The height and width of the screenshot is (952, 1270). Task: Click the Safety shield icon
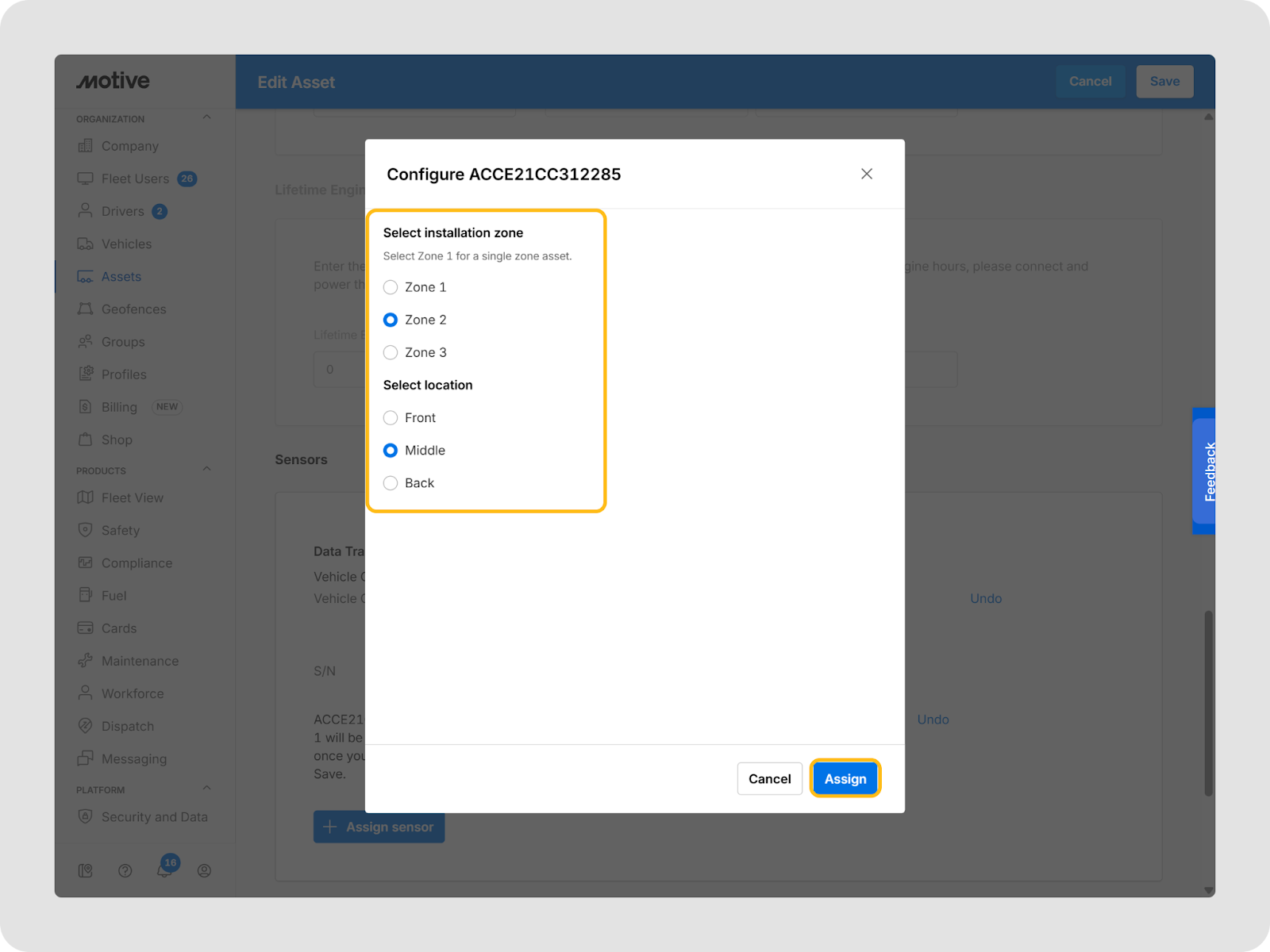click(x=85, y=530)
